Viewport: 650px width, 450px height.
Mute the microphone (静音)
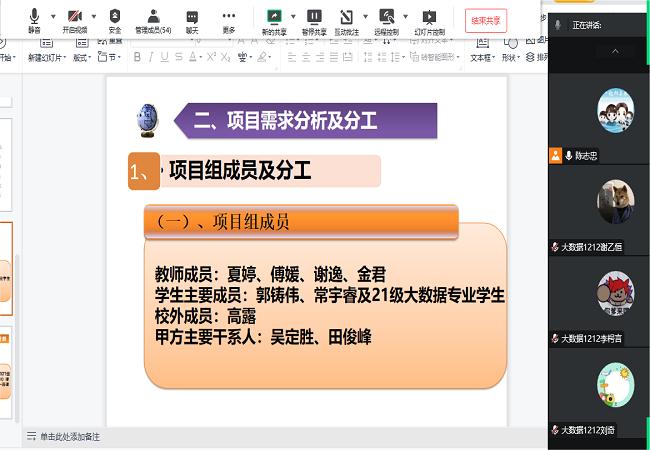pyautogui.click(x=34, y=19)
